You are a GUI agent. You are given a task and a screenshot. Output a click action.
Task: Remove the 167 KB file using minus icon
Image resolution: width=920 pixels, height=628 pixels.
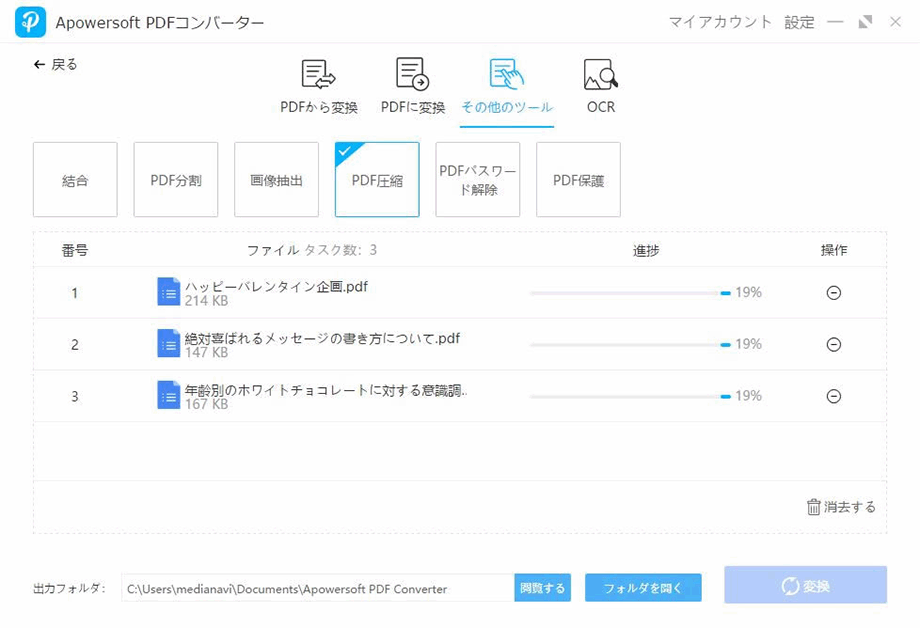[834, 396]
